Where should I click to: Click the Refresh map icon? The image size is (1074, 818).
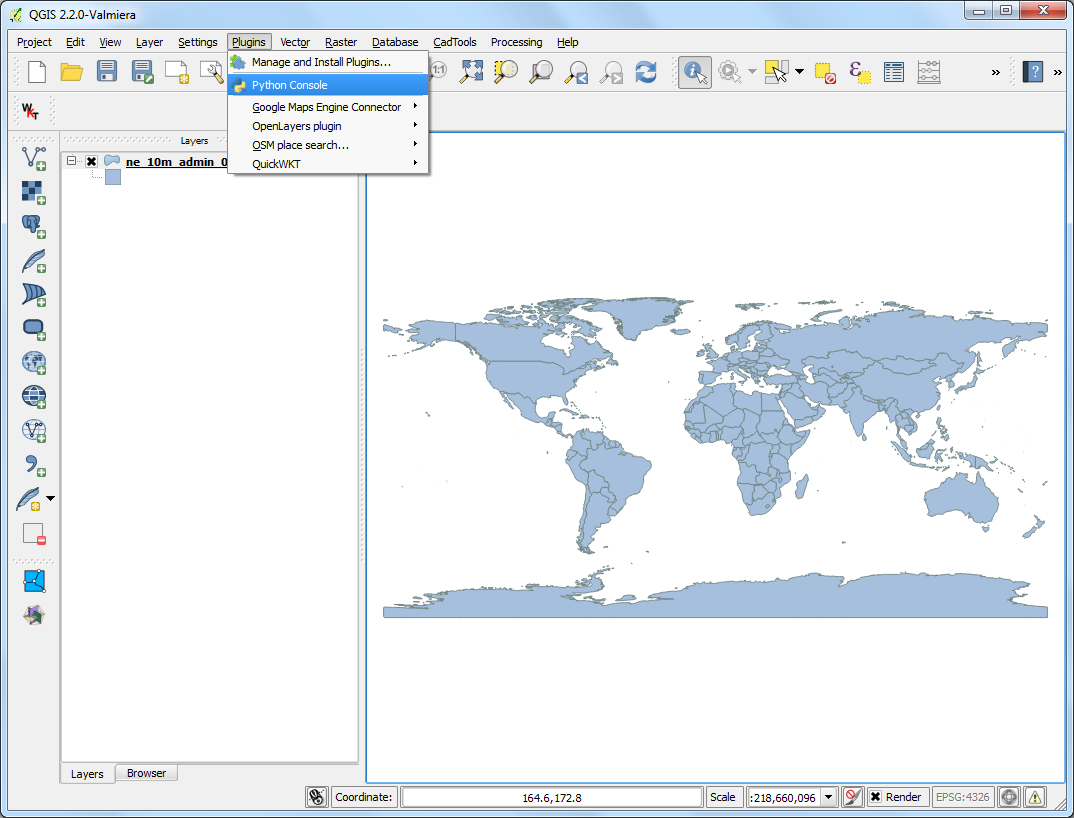tap(646, 71)
